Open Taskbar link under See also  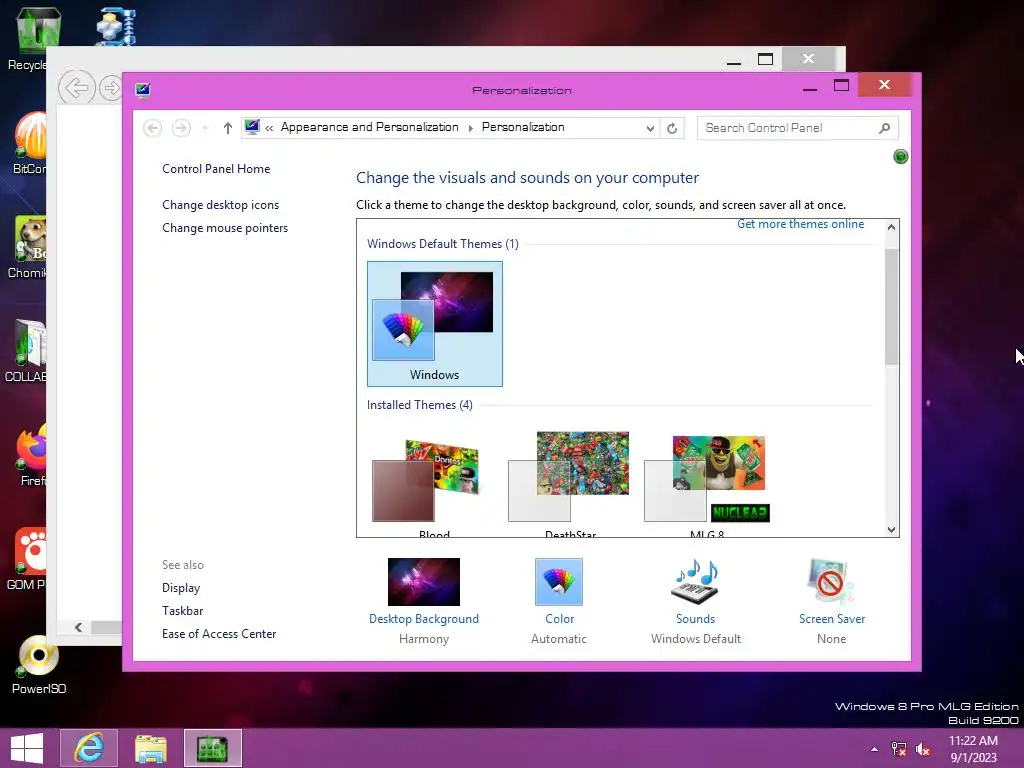[182, 611]
